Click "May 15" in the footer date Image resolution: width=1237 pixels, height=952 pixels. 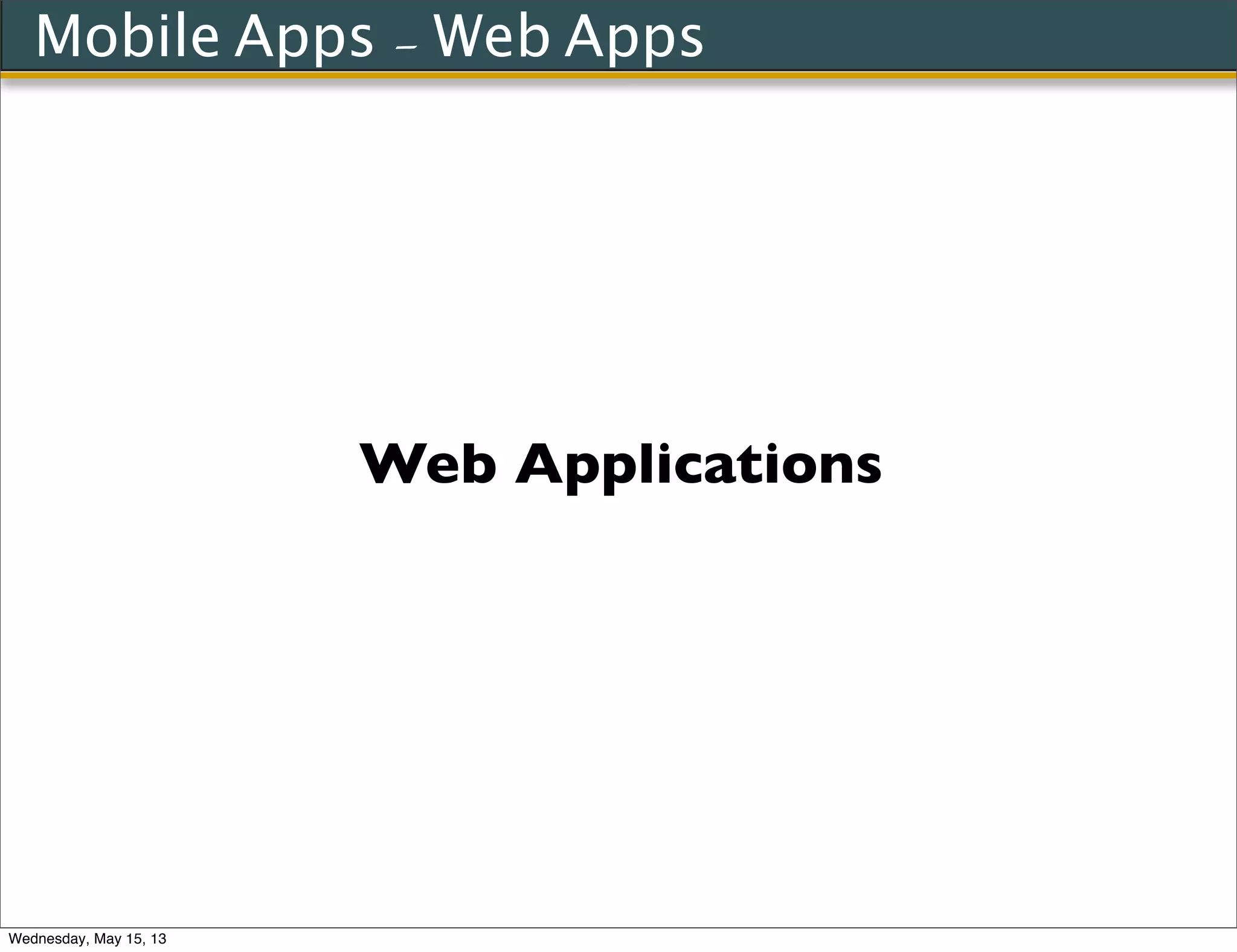coord(119,939)
